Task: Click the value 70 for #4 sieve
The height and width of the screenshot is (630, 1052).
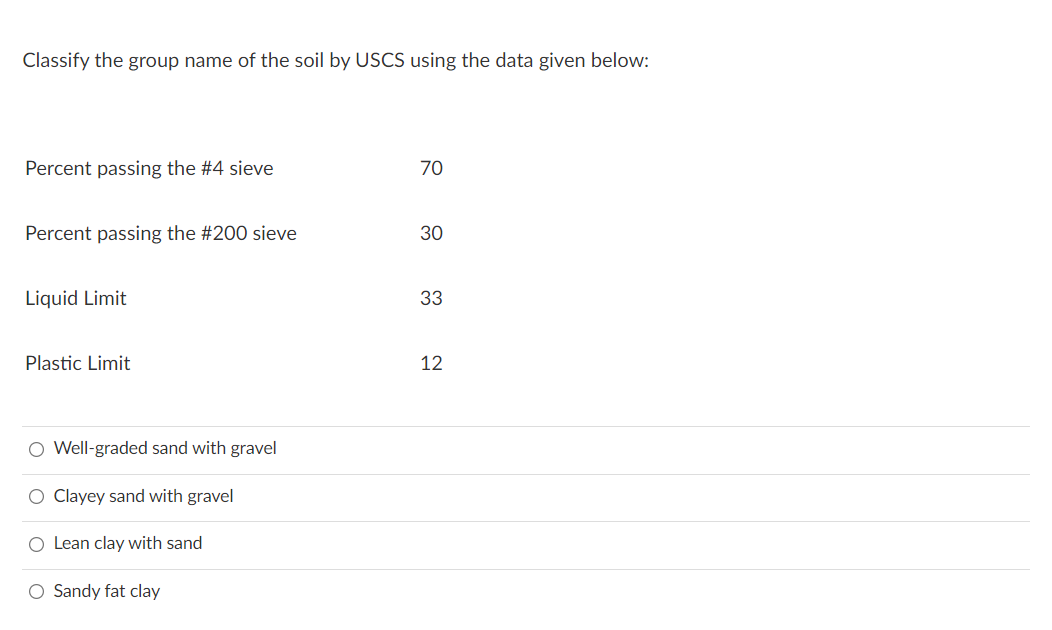Action: point(432,168)
